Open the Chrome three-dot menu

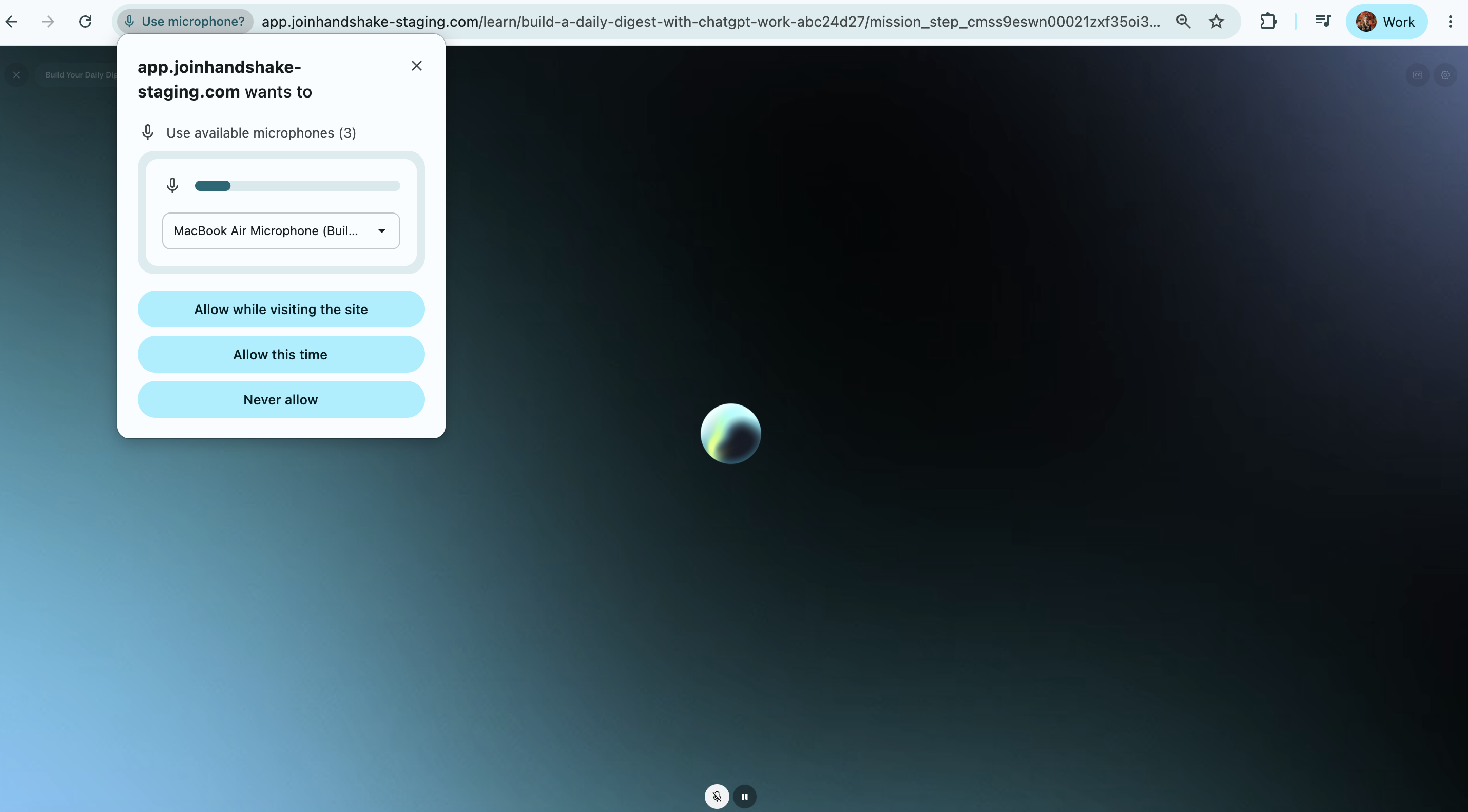[x=1451, y=22]
